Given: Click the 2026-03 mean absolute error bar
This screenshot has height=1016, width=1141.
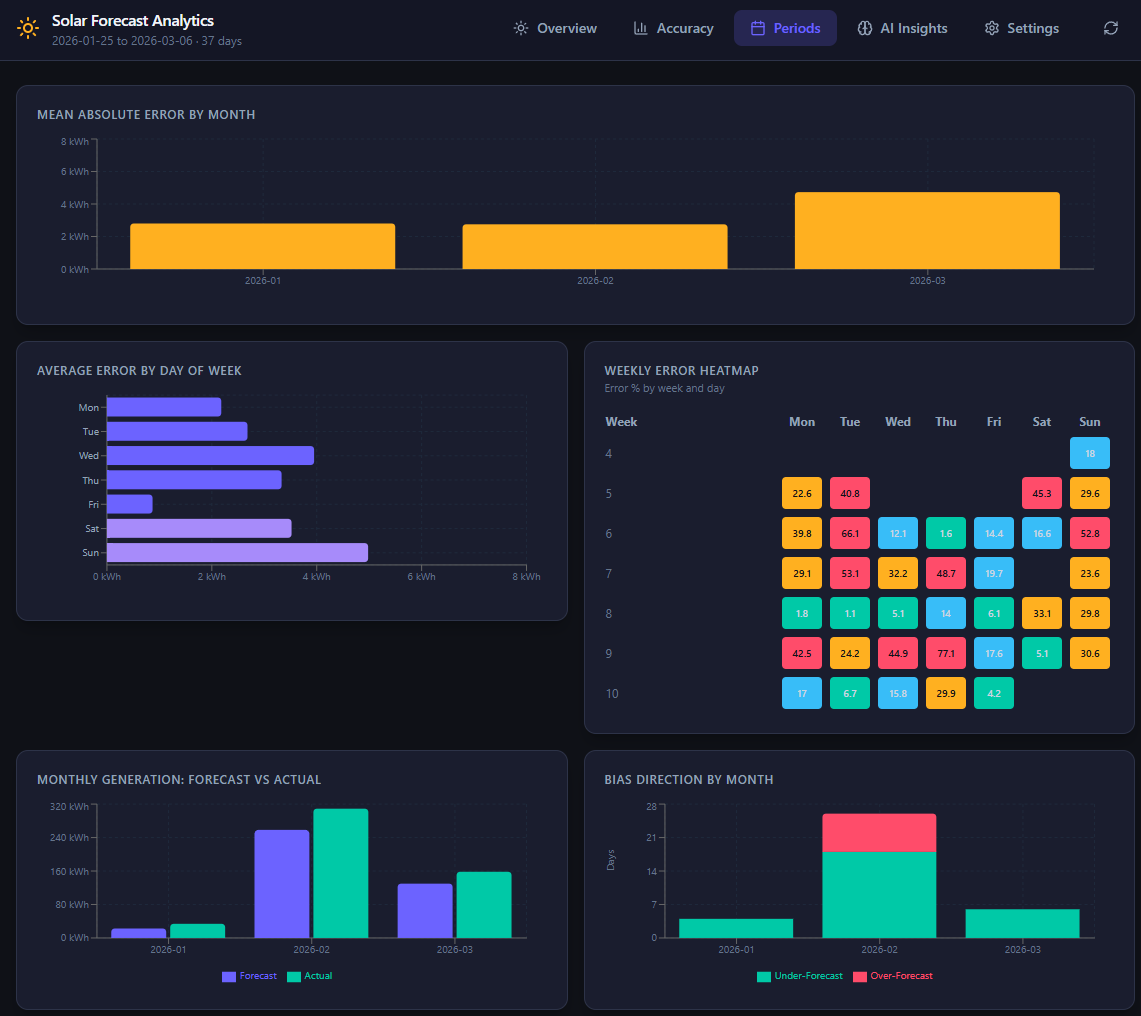Looking at the screenshot, I should coord(927,230).
